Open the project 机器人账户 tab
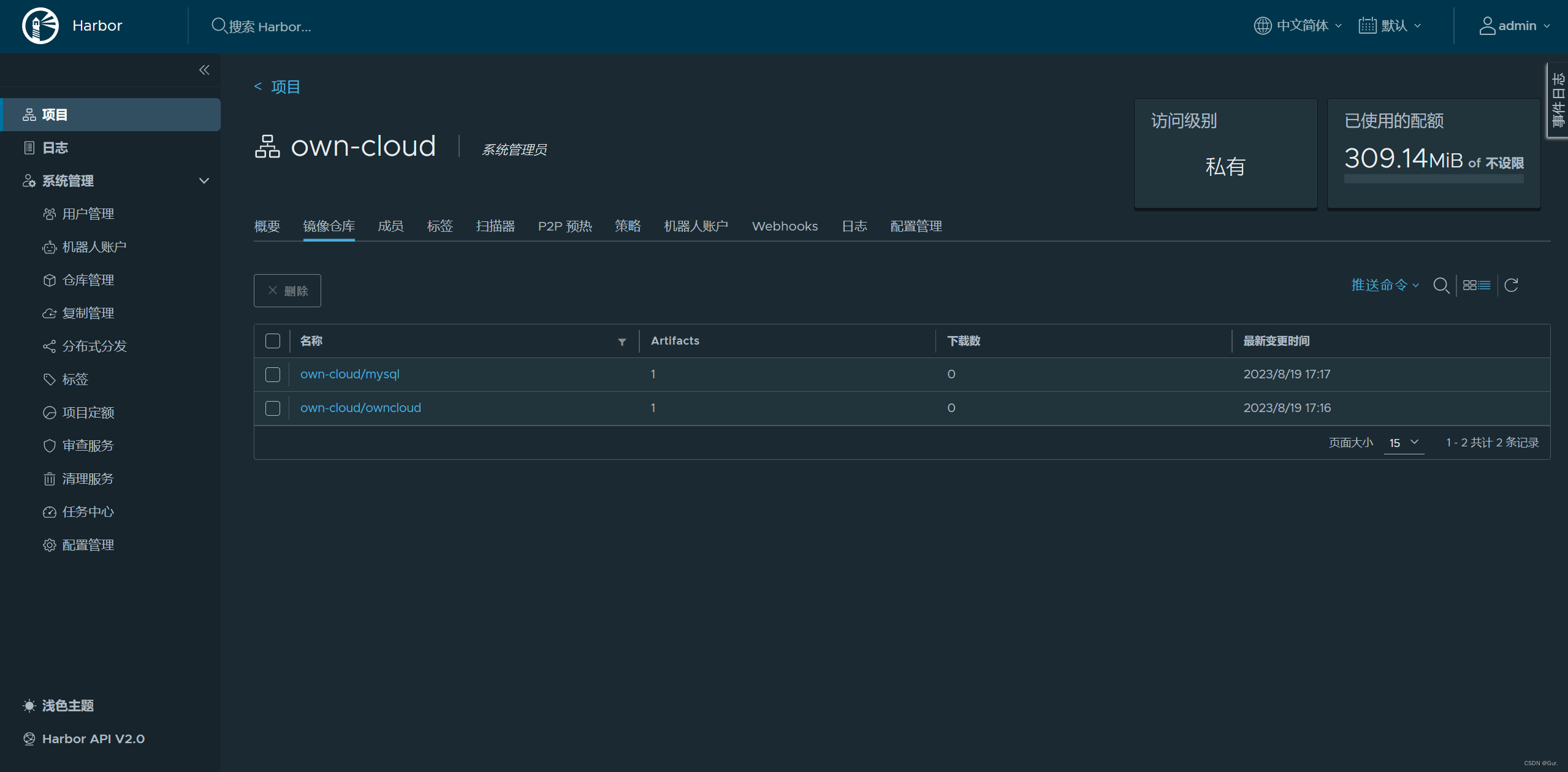The image size is (1568, 772). pyautogui.click(x=696, y=226)
